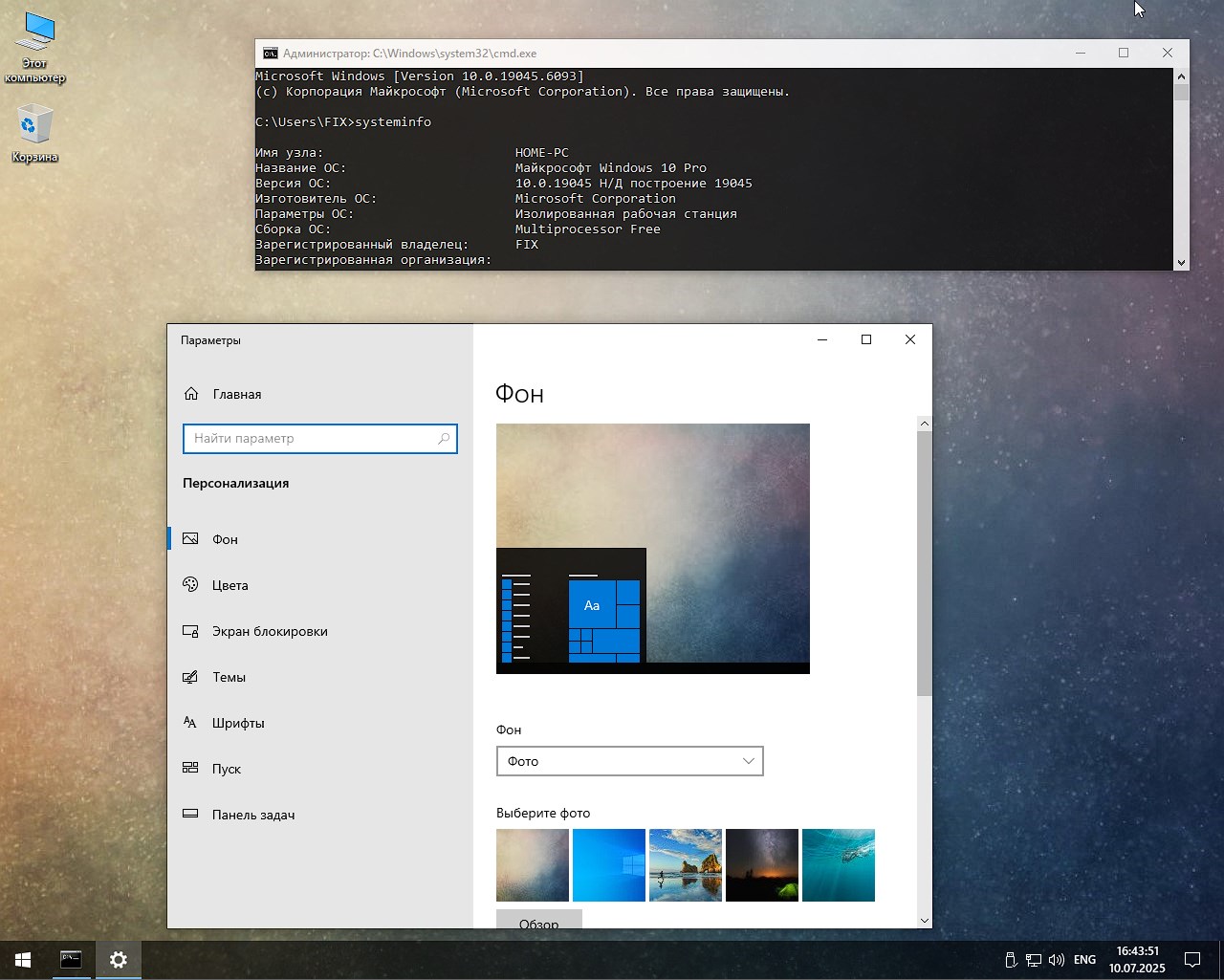
Task: Choose the blue Windows logo wallpaper thumbnail
Action: [609, 864]
